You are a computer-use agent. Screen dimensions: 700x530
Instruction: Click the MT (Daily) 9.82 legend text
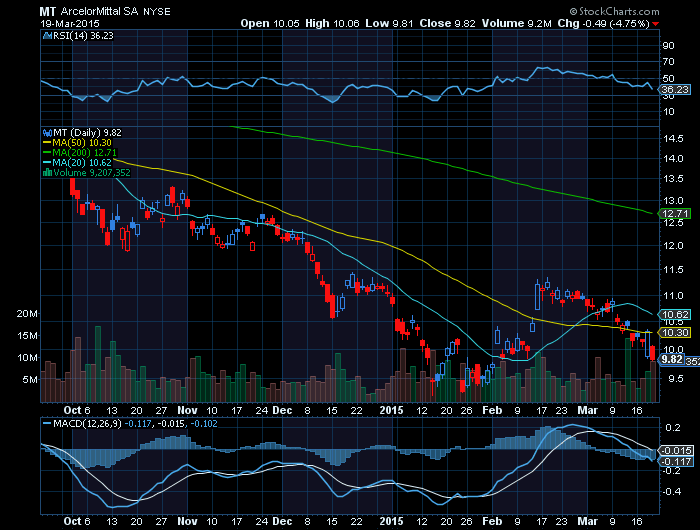pyautogui.click(x=88, y=133)
